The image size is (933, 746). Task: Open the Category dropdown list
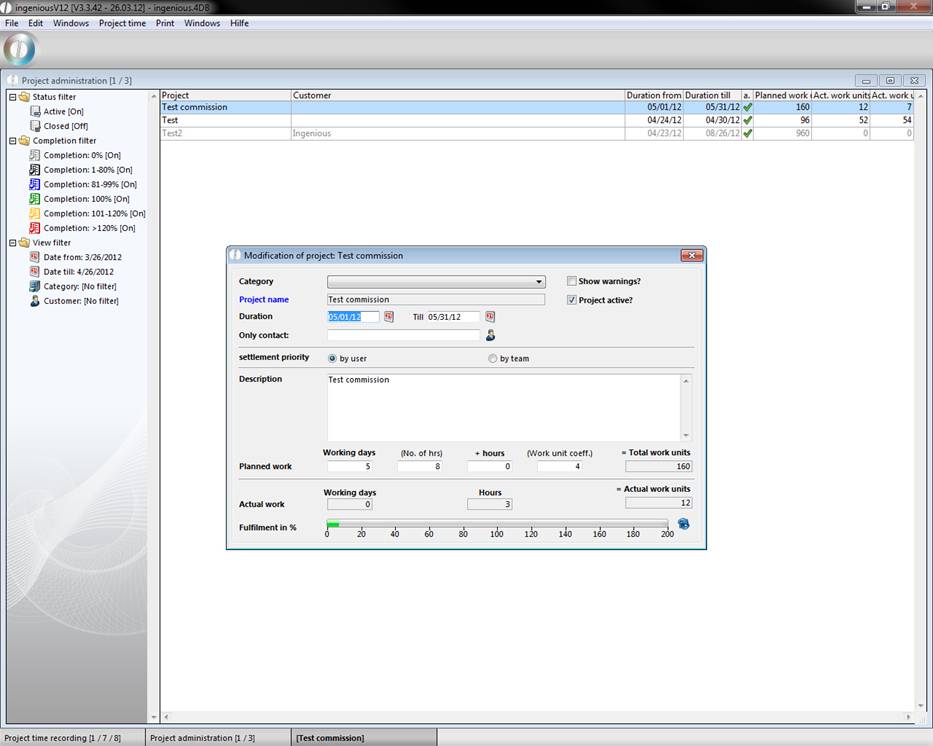point(539,282)
